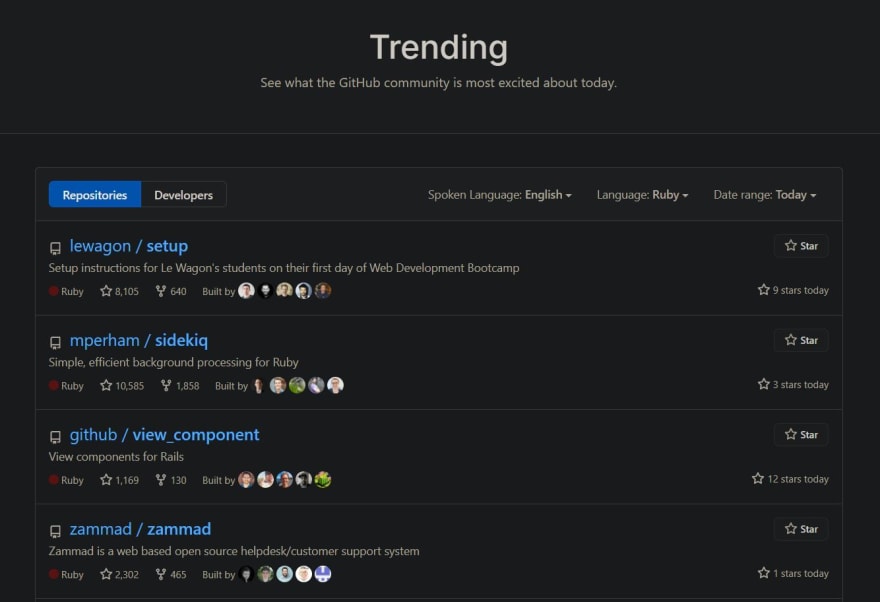Image resolution: width=880 pixels, height=602 pixels.
Task: Switch to the Developers tab
Action: coord(184,195)
